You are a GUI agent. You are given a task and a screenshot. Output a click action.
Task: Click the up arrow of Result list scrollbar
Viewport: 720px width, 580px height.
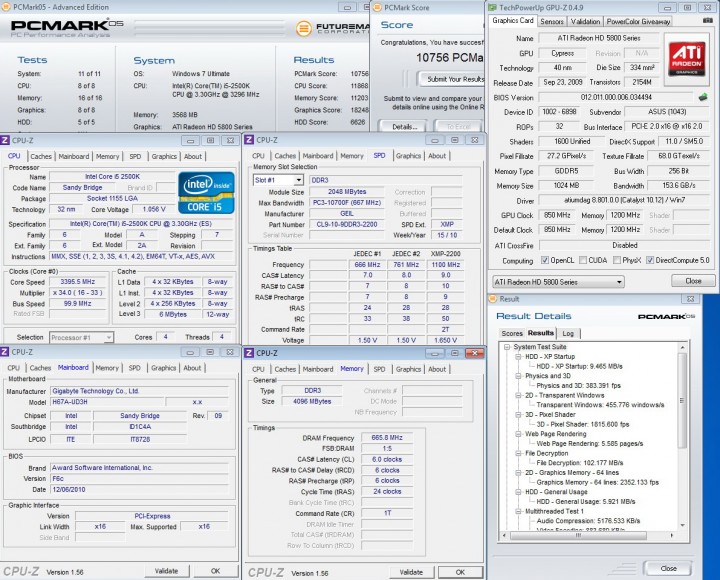pos(682,348)
